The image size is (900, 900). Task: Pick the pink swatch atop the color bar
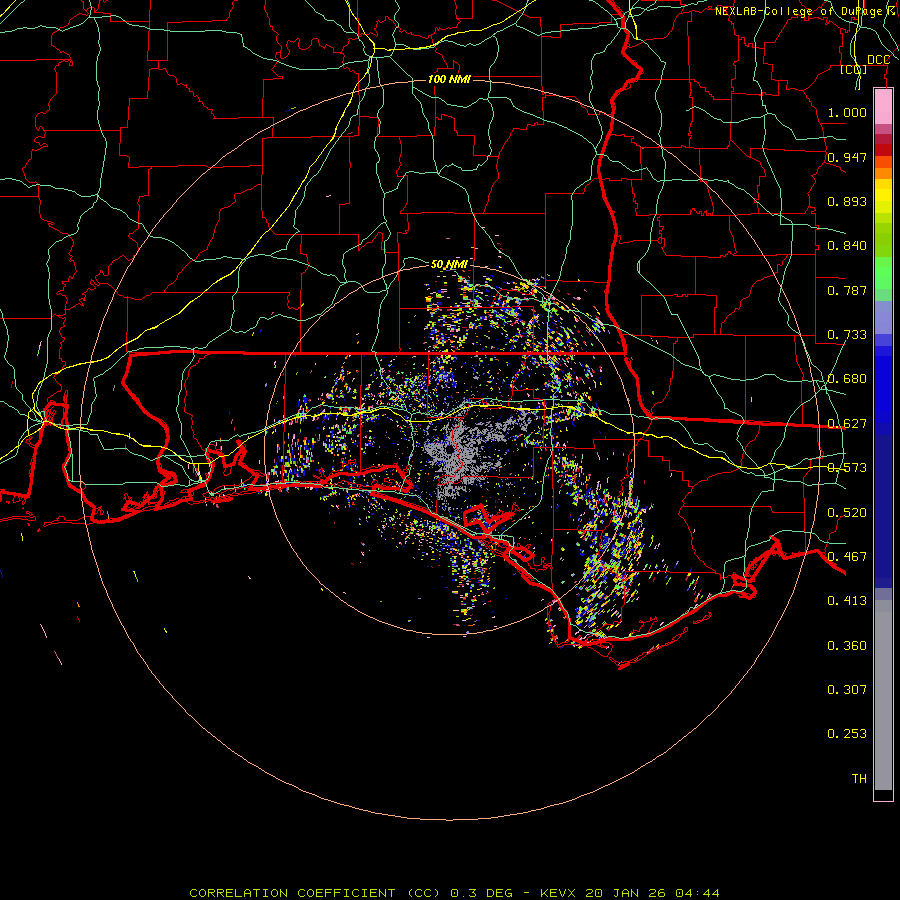(x=883, y=105)
